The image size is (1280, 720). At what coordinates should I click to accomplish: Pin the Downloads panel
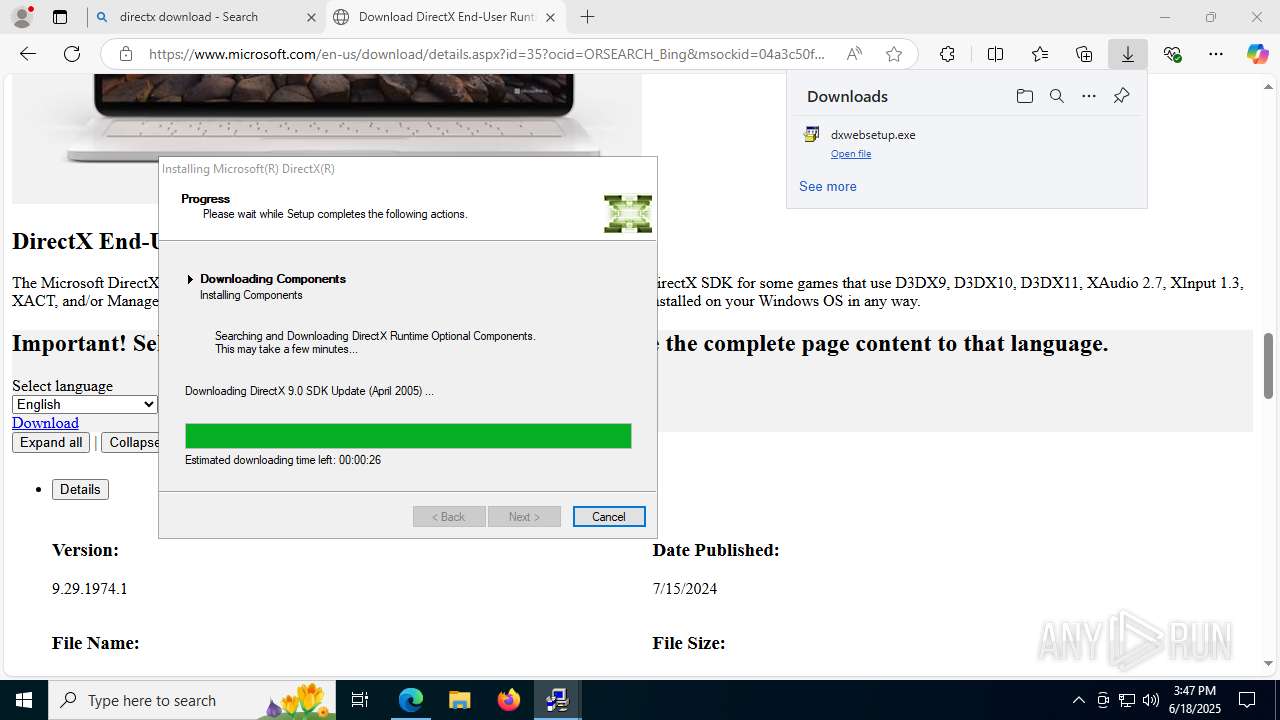1121,96
